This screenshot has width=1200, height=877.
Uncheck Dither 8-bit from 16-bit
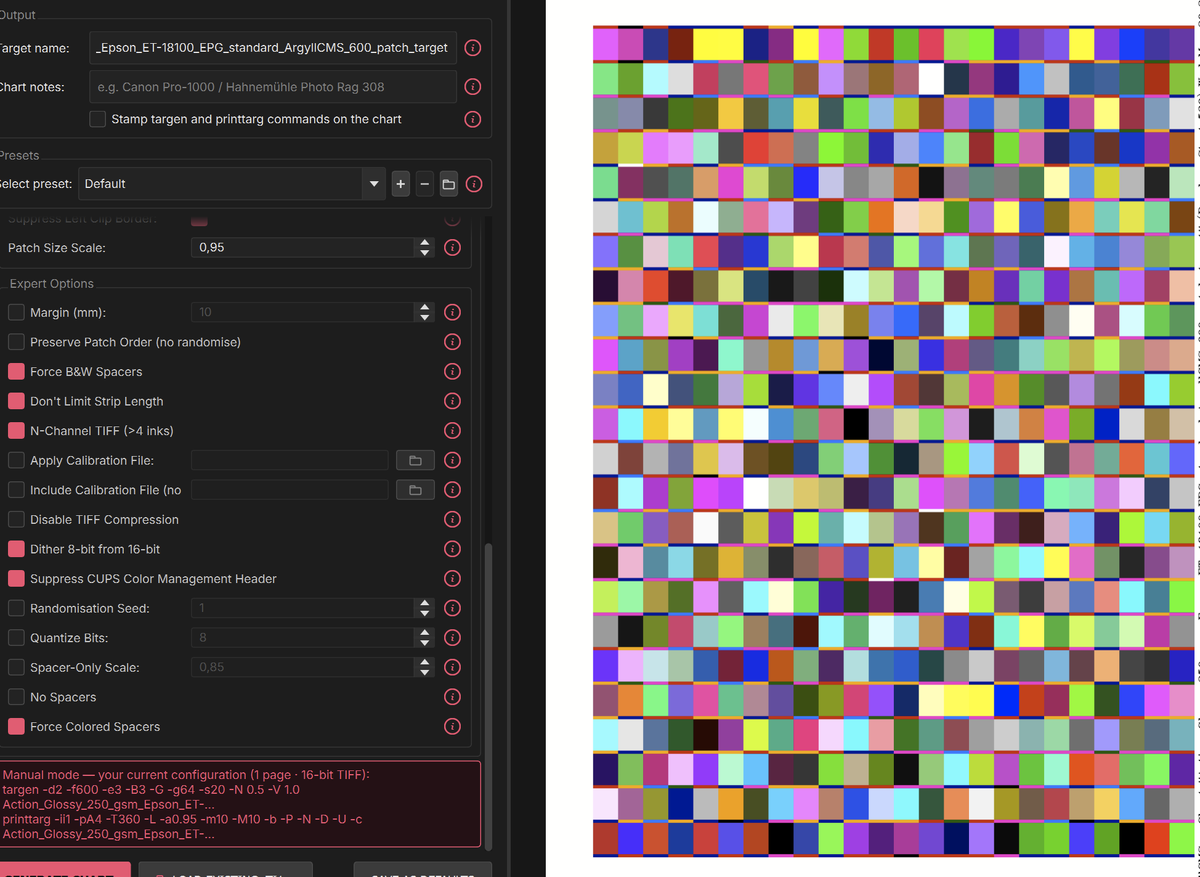coord(16,549)
